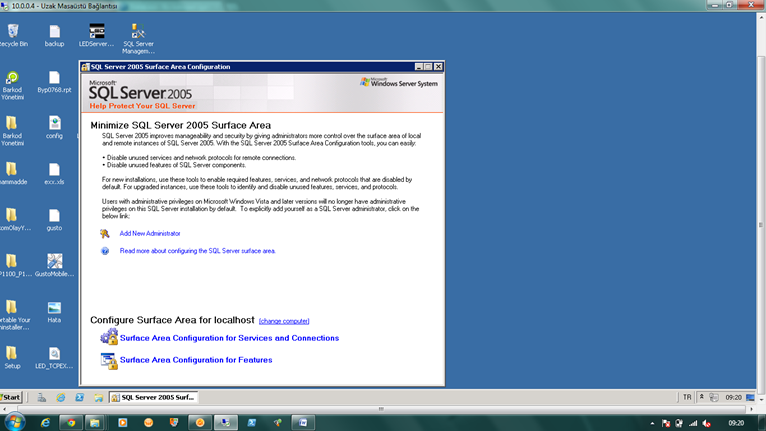Open media player on local taskbar
The width and height of the screenshot is (766, 431).
[x=123, y=423]
